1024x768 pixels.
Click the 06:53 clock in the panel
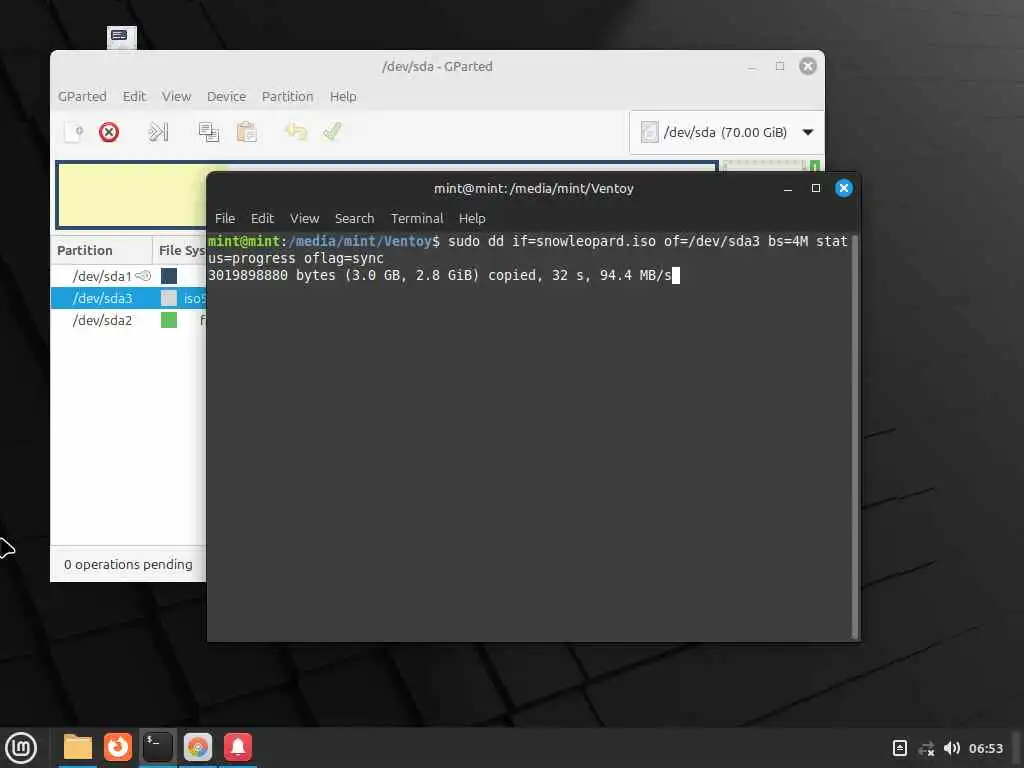[985, 748]
